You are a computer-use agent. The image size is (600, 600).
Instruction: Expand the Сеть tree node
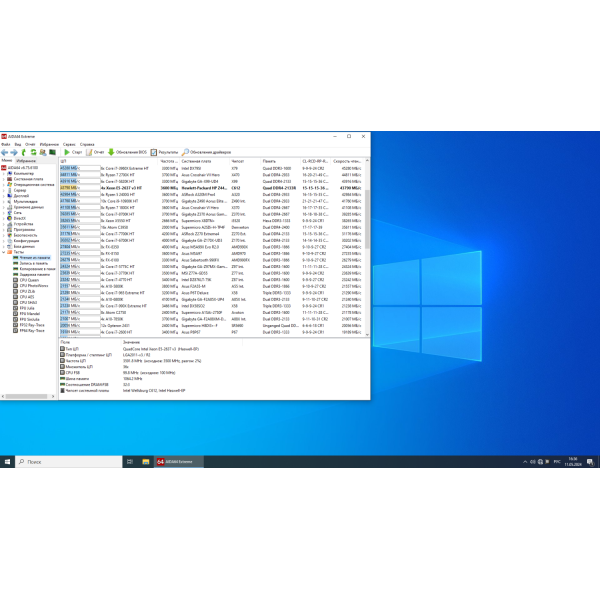coord(4,213)
